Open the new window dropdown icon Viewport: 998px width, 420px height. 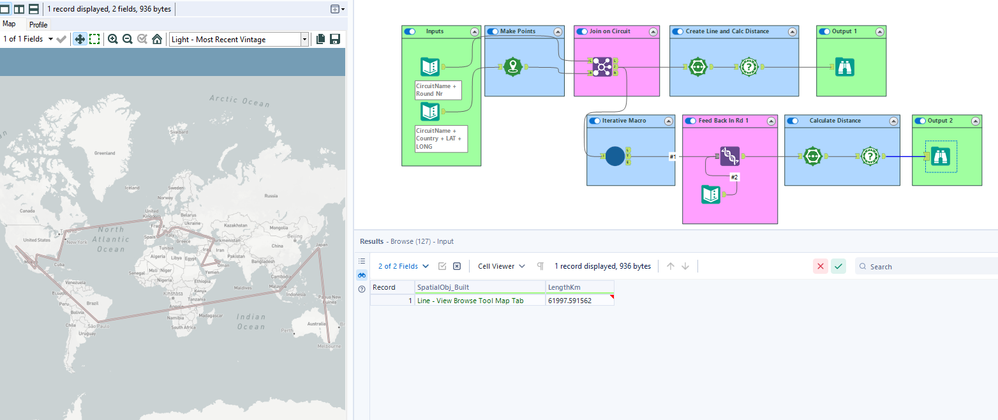pos(337,9)
